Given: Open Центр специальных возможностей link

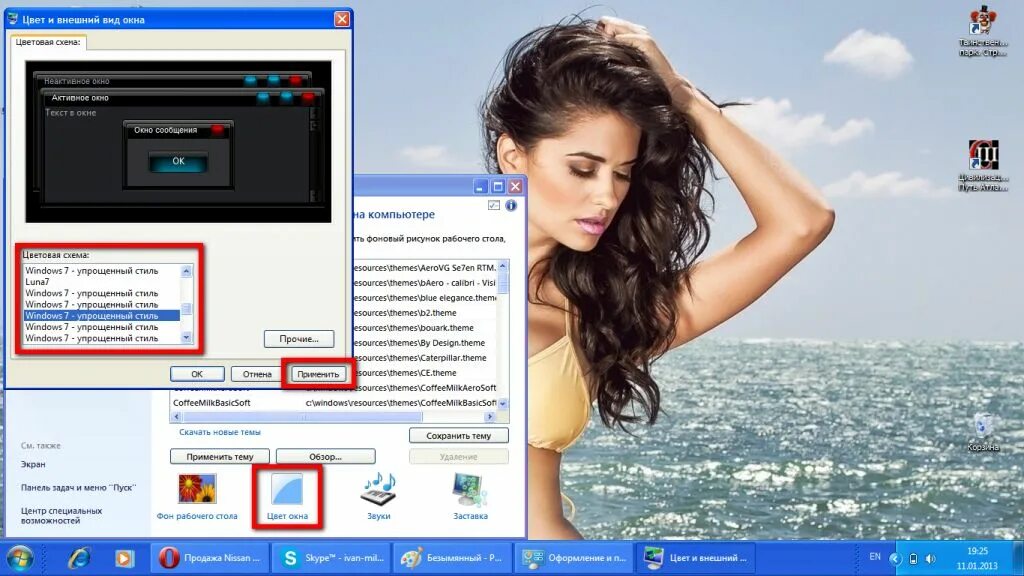Looking at the screenshot, I should 61,515.
